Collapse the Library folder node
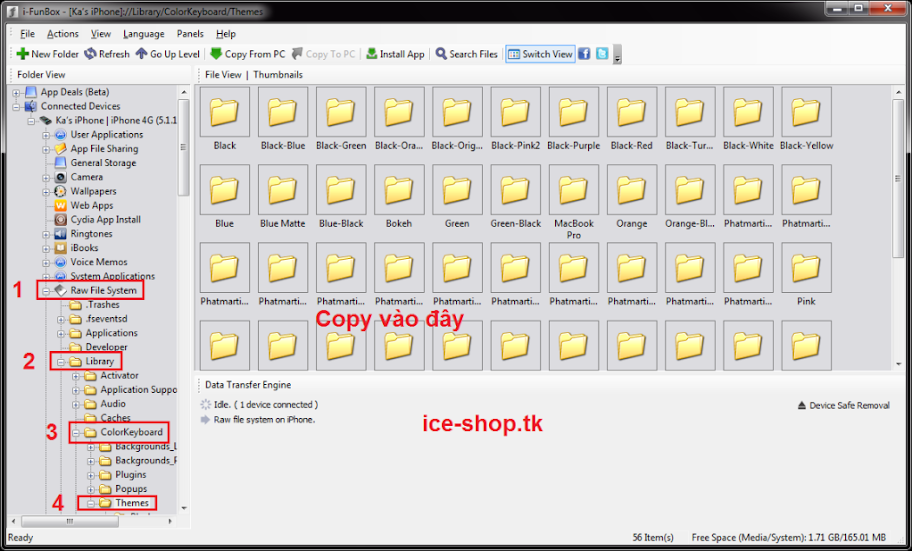912x551 pixels. coord(61,362)
